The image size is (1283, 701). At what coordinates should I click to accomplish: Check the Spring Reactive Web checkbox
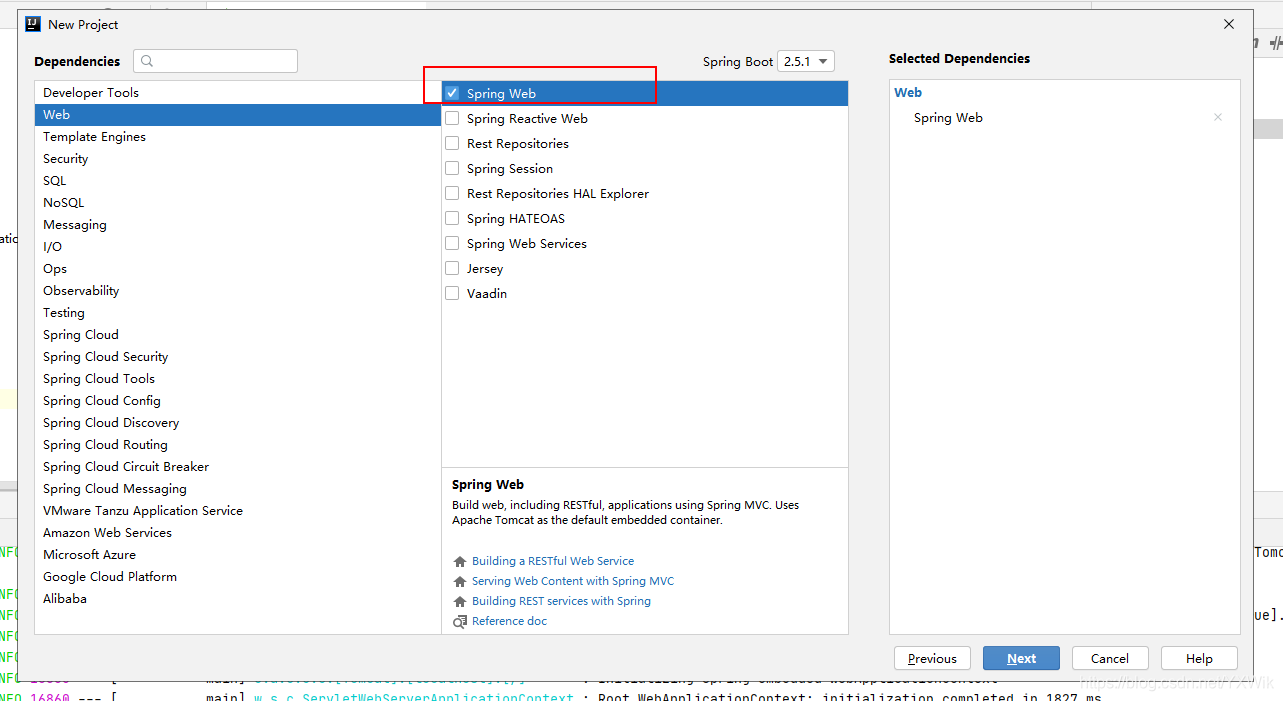point(452,118)
